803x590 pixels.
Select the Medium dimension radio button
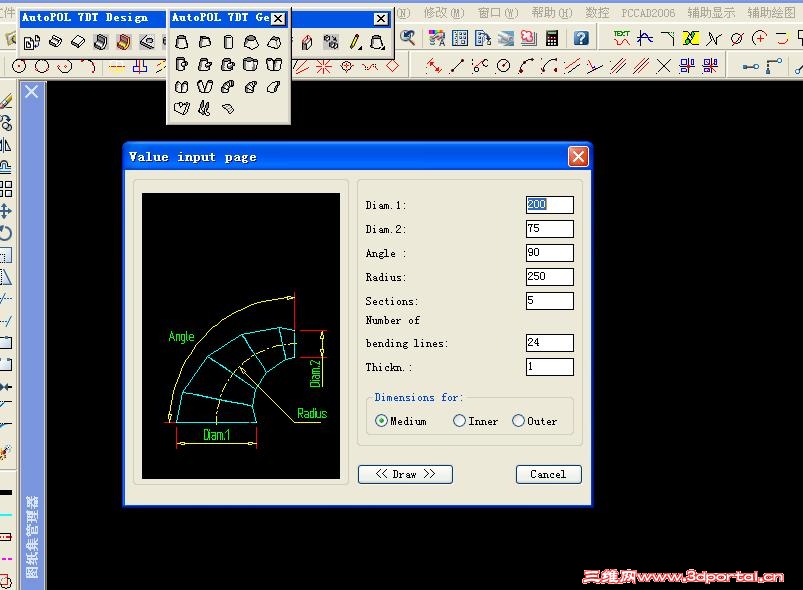[x=381, y=421]
